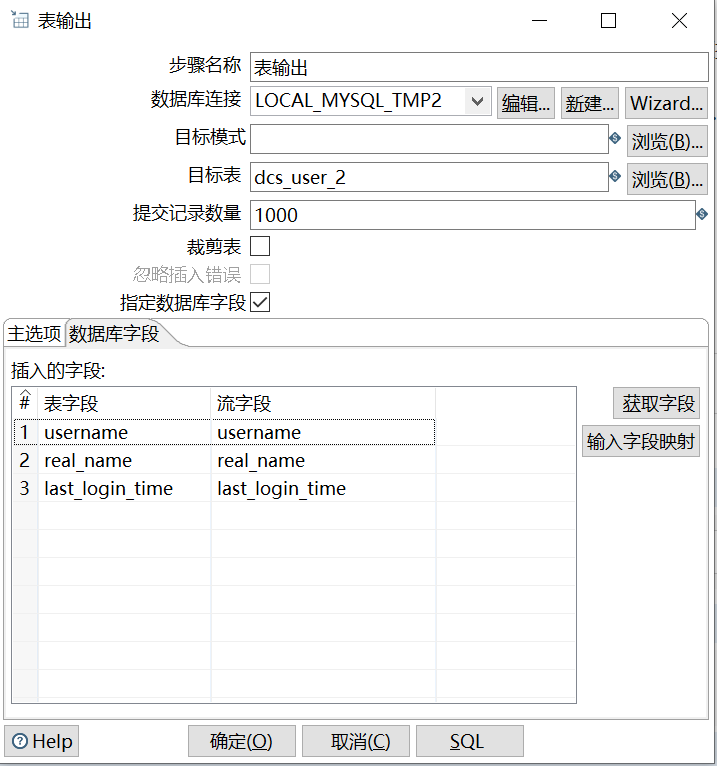This screenshot has width=717, height=766.
Task: Click the 获取字段 button
Action: pyautogui.click(x=656, y=403)
